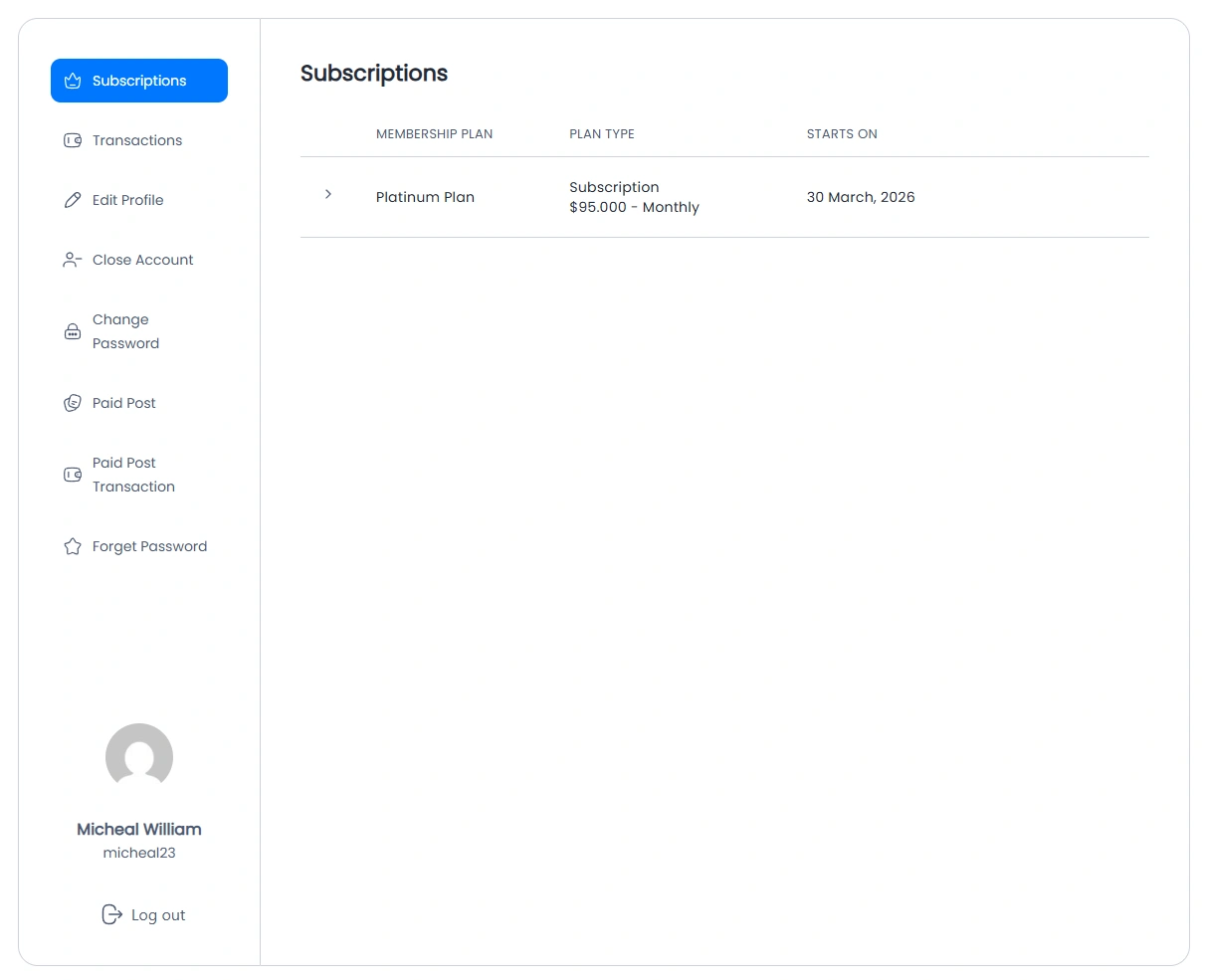This screenshot has height=980, width=1205.
Task: Select the Edit Profile pencil icon
Action: tap(72, 199)
